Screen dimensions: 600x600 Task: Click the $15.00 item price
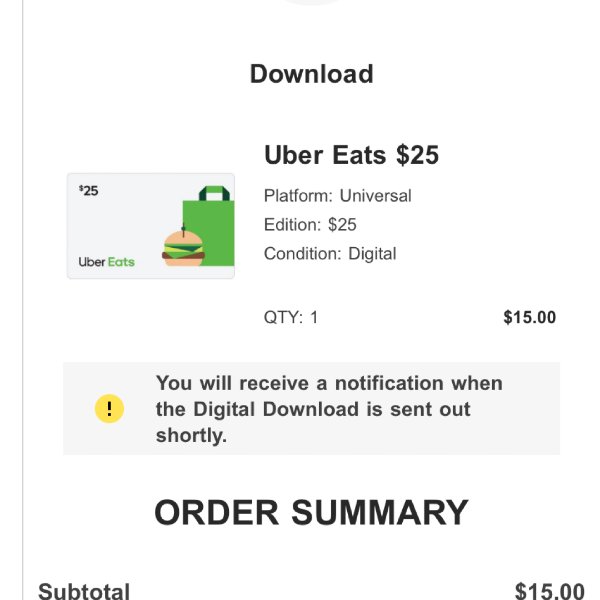point(530,317)
